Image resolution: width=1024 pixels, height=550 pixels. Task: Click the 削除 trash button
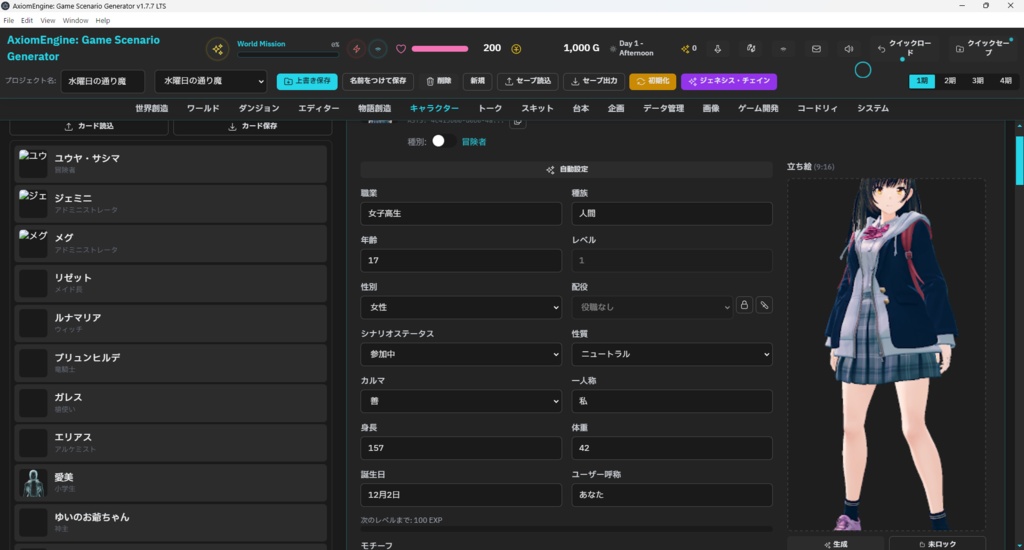coord(439,81)
